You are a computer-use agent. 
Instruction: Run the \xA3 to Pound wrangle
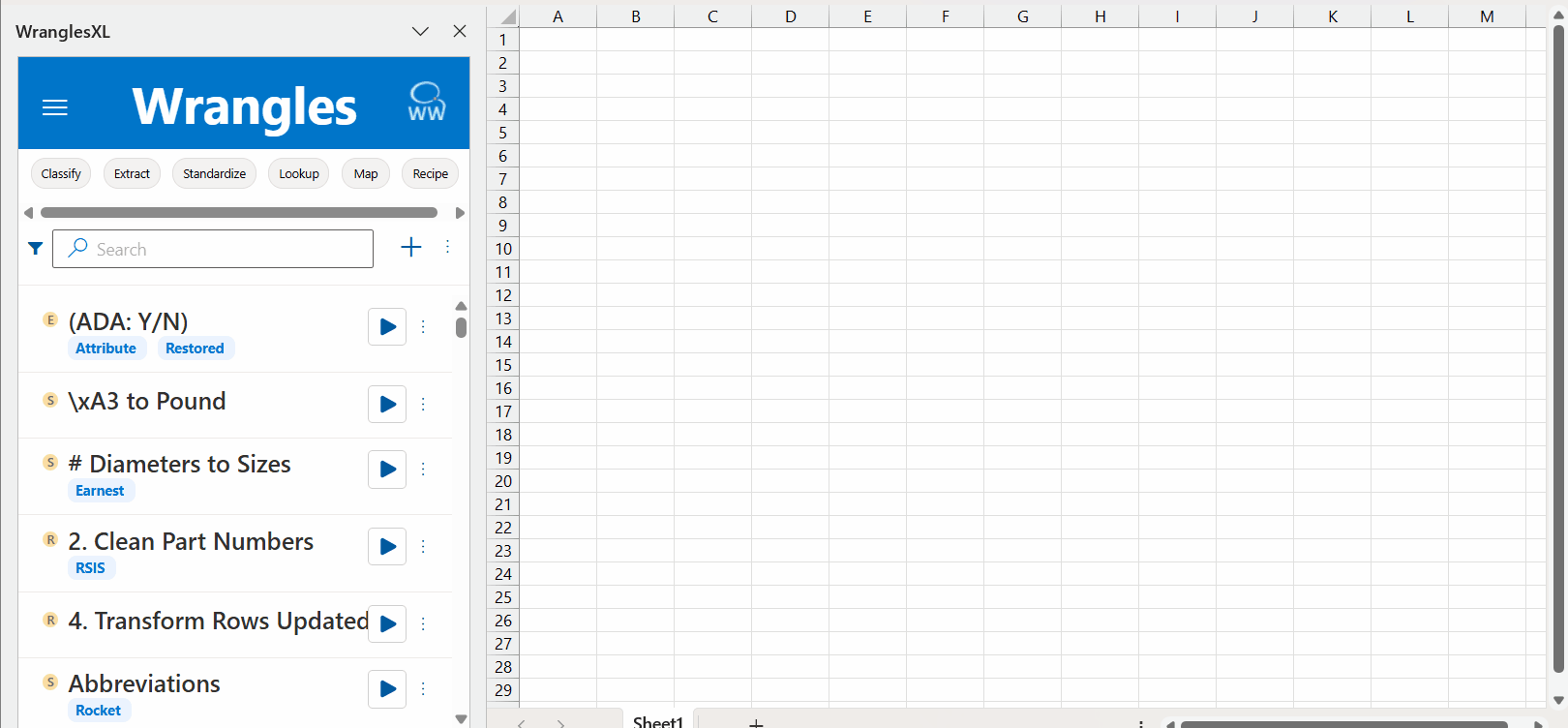pos(387,404)
